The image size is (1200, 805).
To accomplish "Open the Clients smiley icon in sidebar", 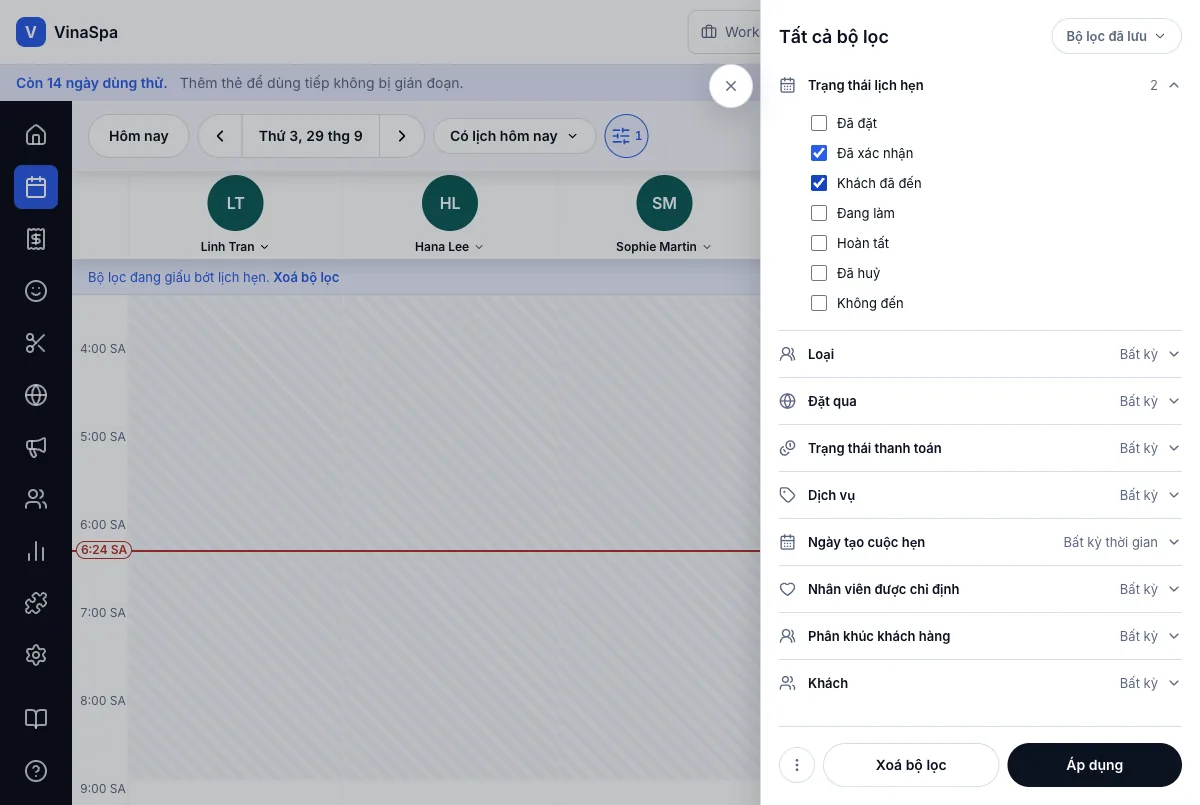I will click(36, 291).
